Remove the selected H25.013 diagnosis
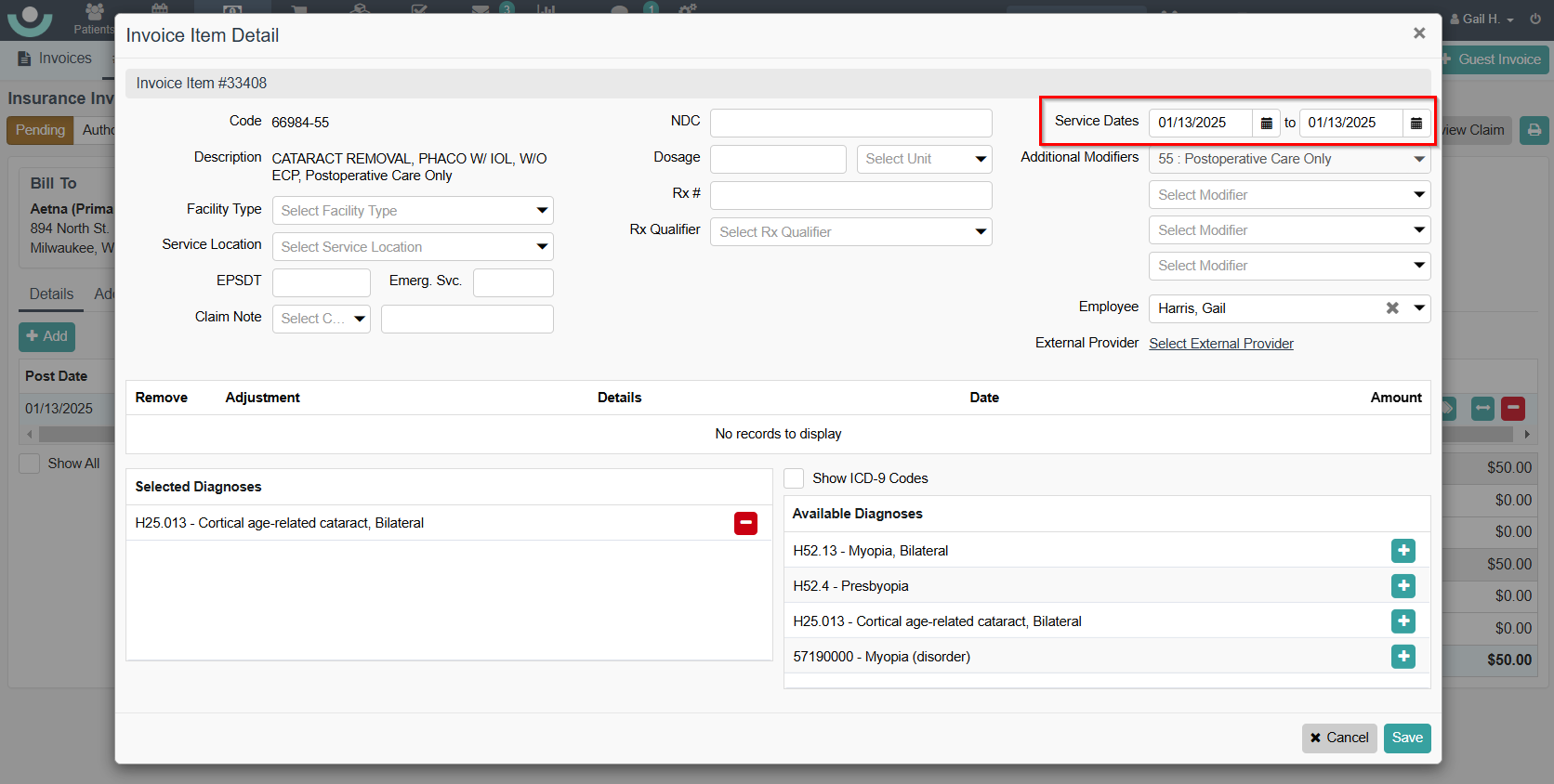The image size is (1554, 784). [745, 524]
